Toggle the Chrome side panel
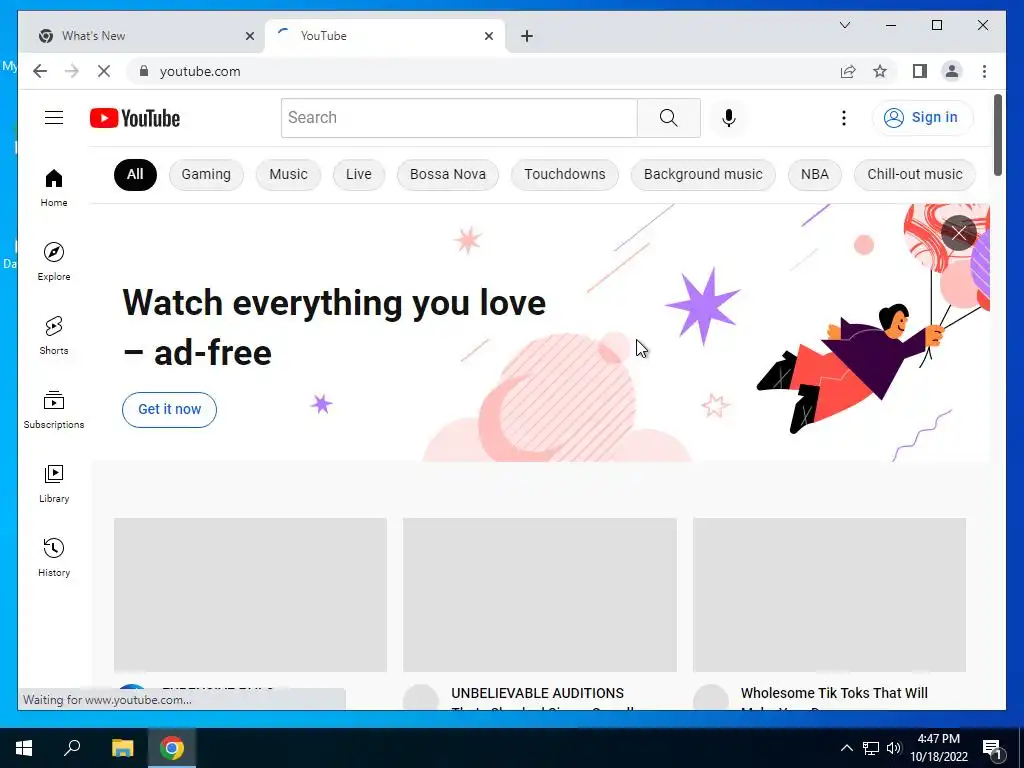Image resolution: width=1024 pixels, height=768 pixels. tap(920, 71)
